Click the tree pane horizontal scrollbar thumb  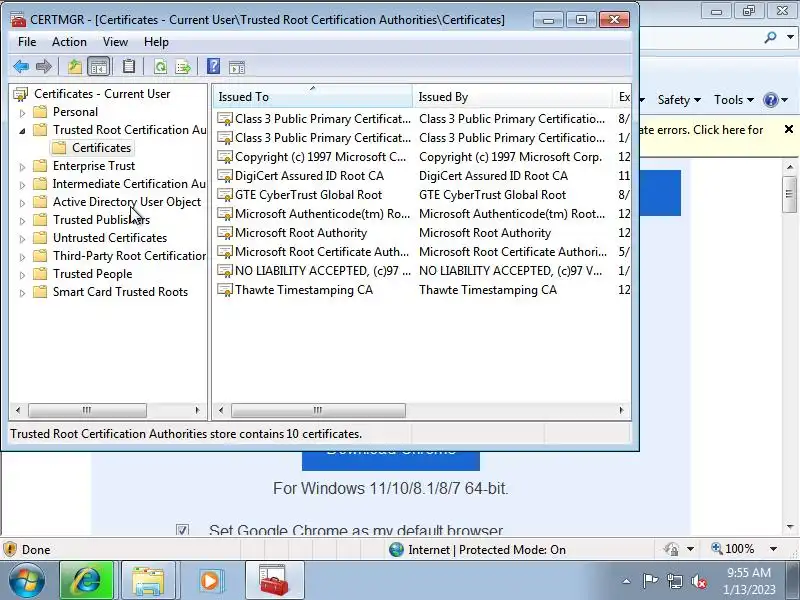(87, 410)
